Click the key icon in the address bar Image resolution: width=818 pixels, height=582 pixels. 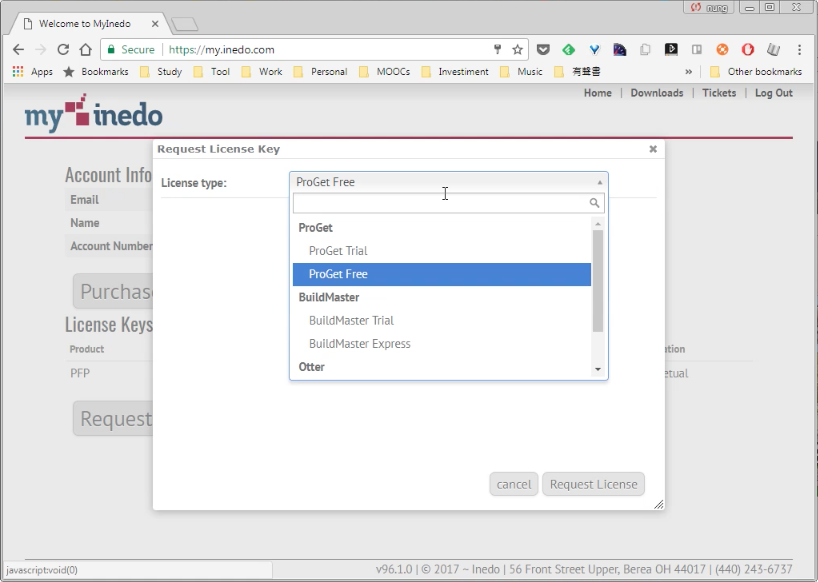[x=497, y=50]
